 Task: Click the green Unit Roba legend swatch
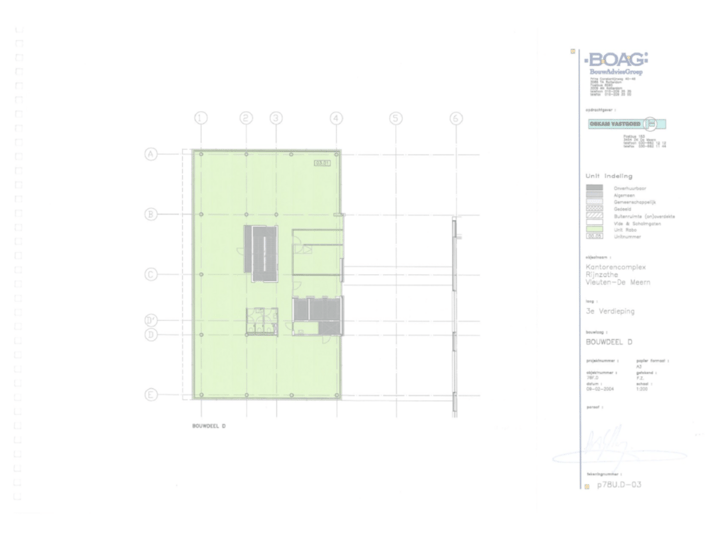[593, 229]
